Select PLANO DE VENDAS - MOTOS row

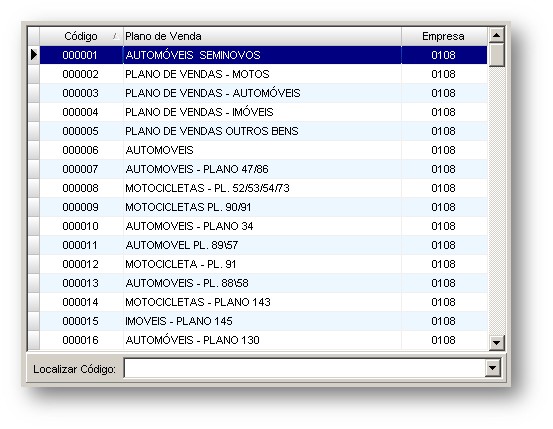point(263,74)
